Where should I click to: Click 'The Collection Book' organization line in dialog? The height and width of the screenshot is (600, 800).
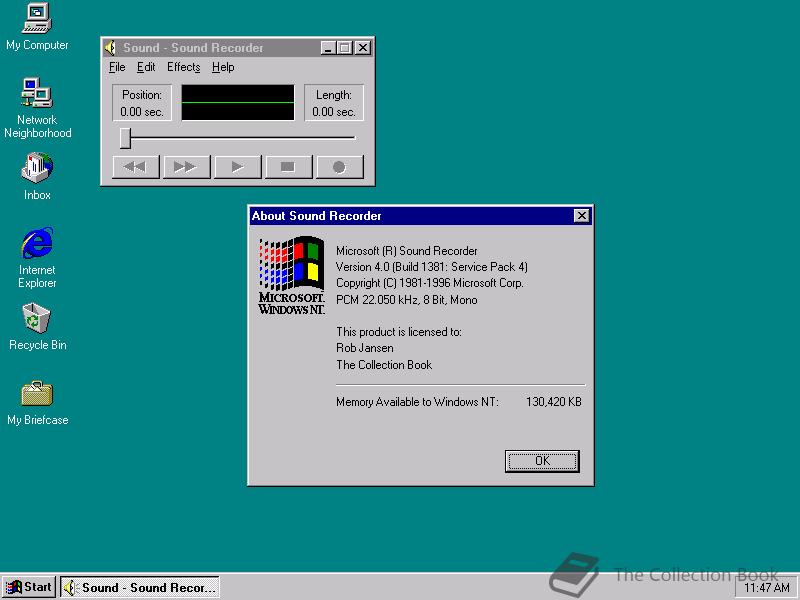tap(384, 365)
